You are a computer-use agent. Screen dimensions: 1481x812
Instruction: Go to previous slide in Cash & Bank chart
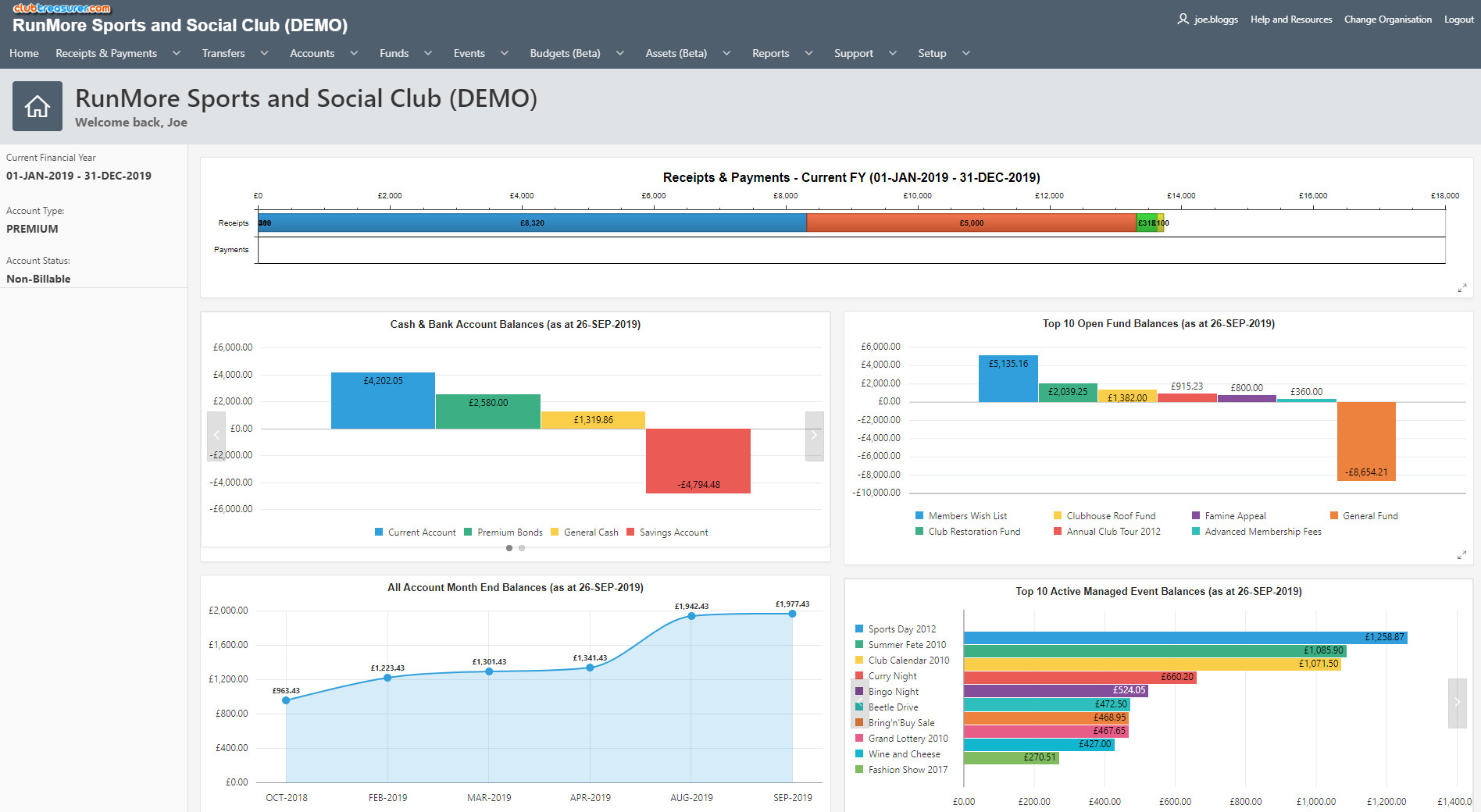click(x=216, y=436)
